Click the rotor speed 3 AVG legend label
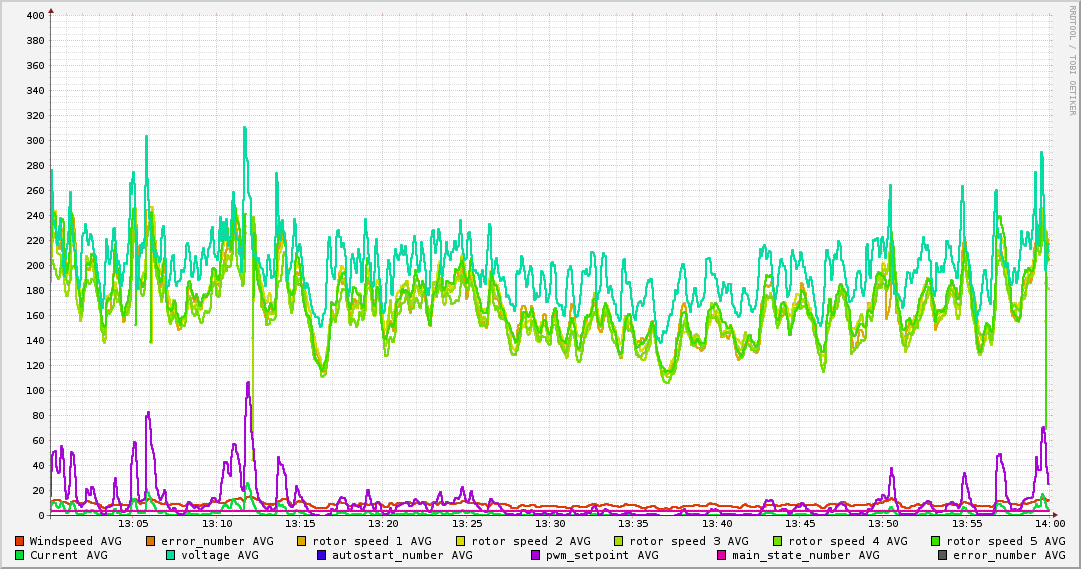This screenshot has height=569, width=1081. coord(688,541)
